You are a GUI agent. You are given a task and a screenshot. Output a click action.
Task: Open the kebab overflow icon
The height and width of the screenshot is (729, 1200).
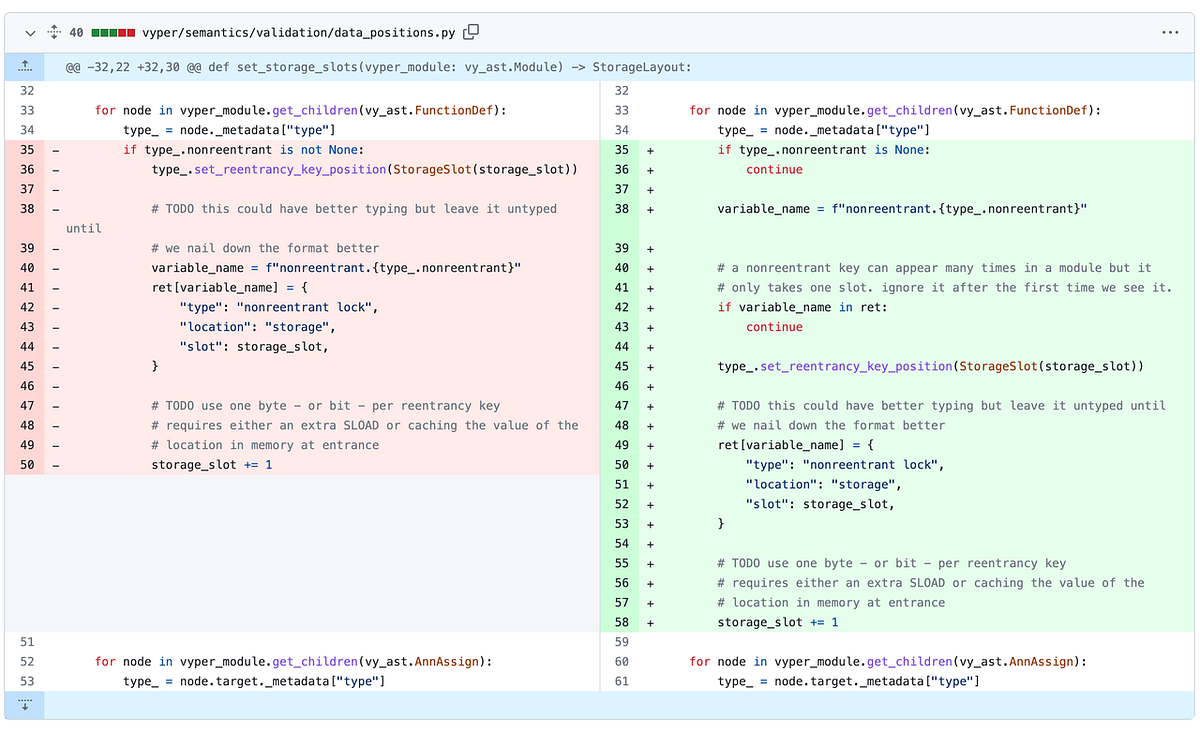1169,31
